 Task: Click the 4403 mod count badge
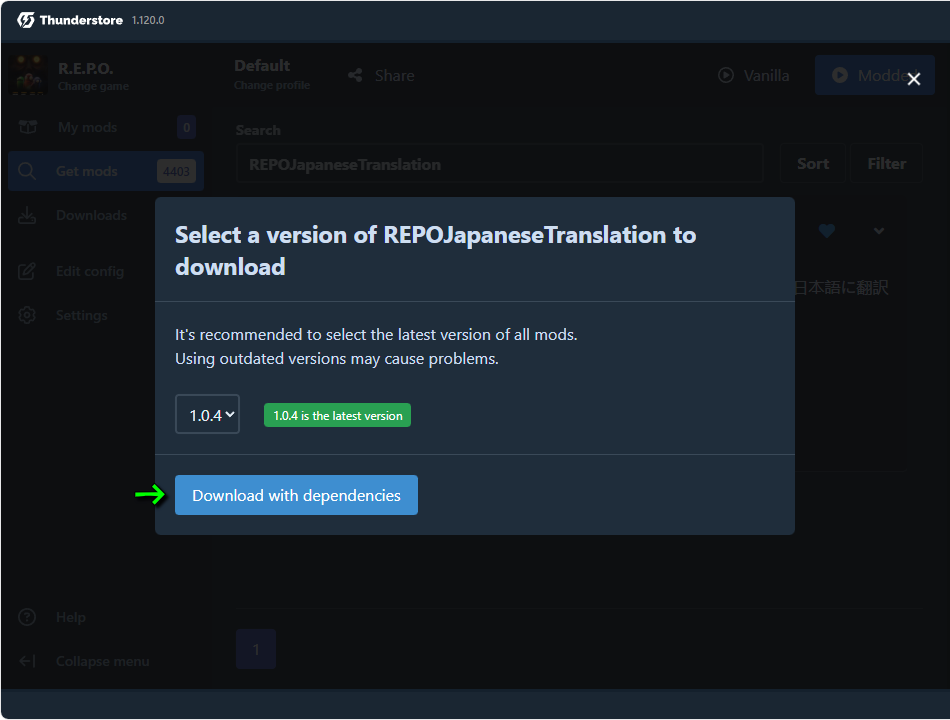click(176, 172)
